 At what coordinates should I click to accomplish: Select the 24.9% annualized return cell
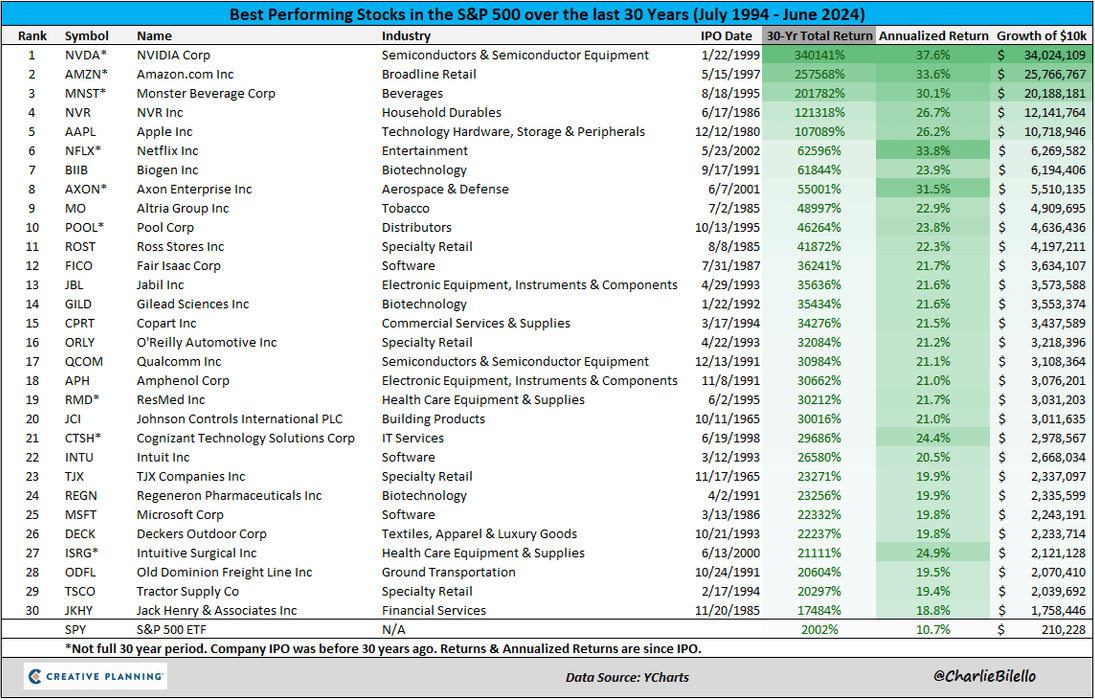pyautogui.click(x=933, y=553)
